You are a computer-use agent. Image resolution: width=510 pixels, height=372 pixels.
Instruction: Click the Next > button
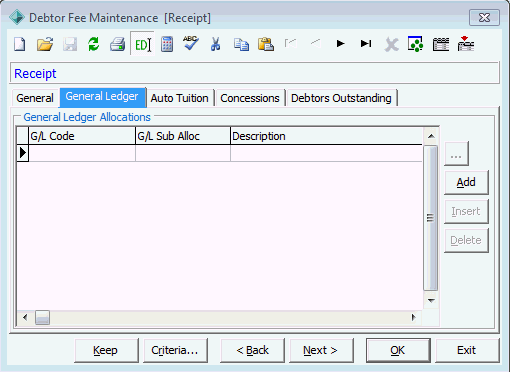tap(321, 350)
